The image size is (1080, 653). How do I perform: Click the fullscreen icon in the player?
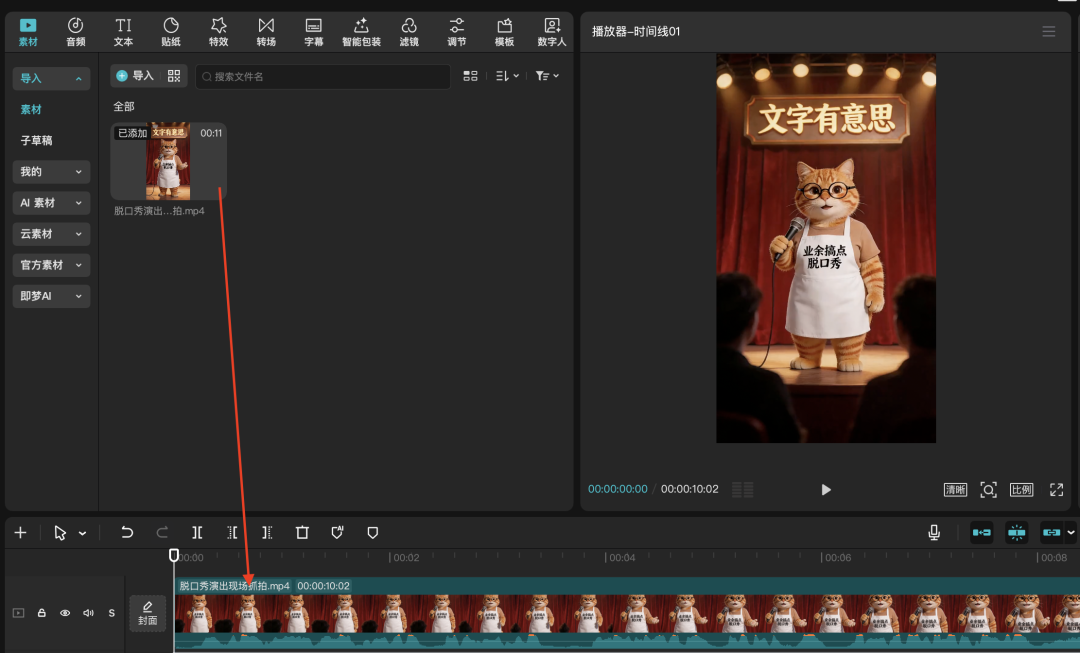[x=1057, y=490]
